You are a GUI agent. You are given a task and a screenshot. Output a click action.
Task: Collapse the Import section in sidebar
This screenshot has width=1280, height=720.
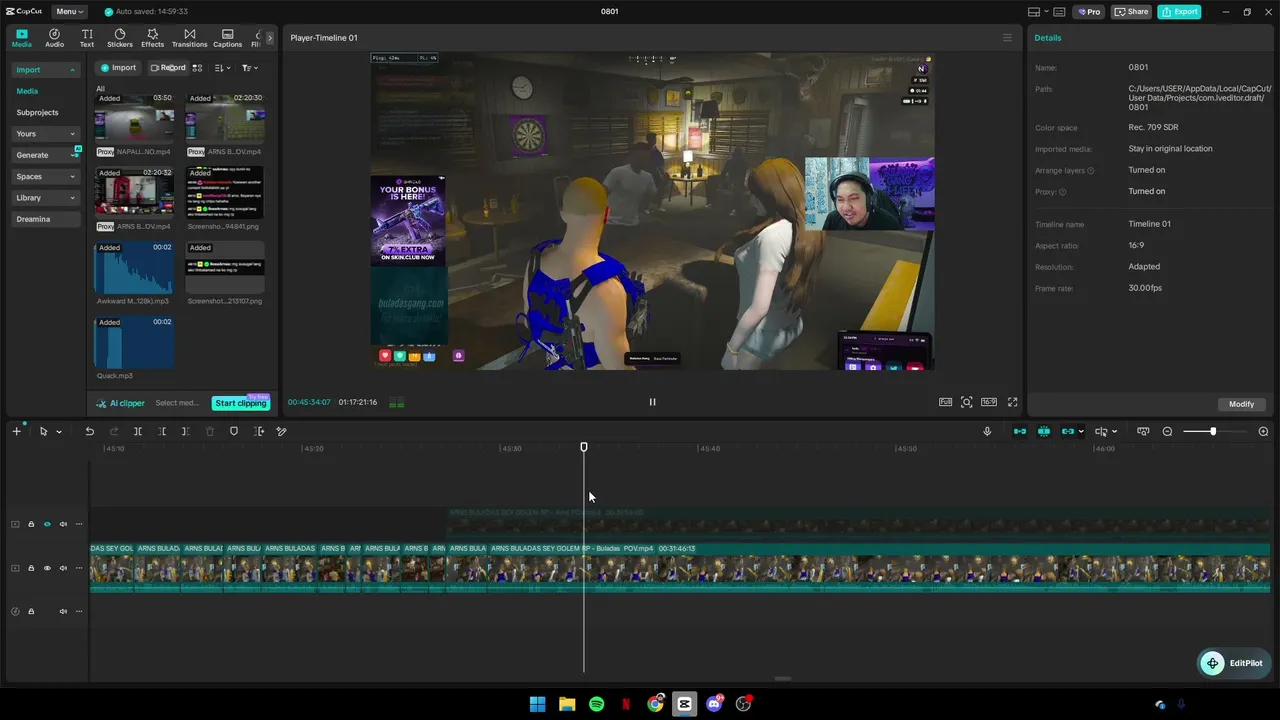[x=45, y=70]
